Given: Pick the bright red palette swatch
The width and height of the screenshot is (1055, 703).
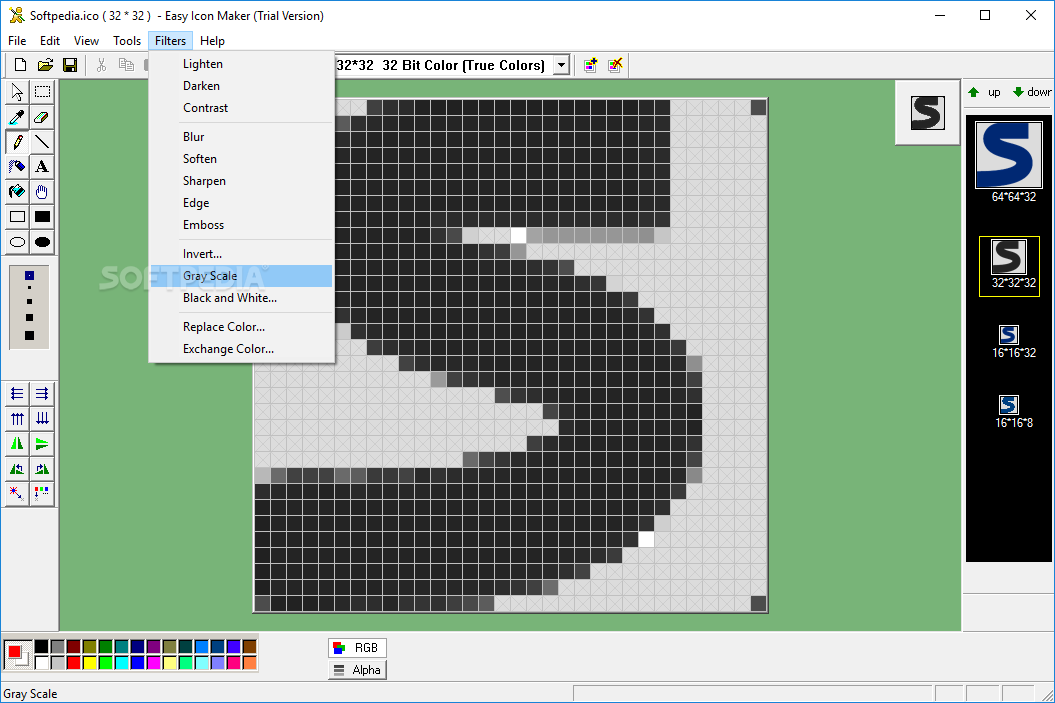Looking at the screenshot, I should 73,663.
